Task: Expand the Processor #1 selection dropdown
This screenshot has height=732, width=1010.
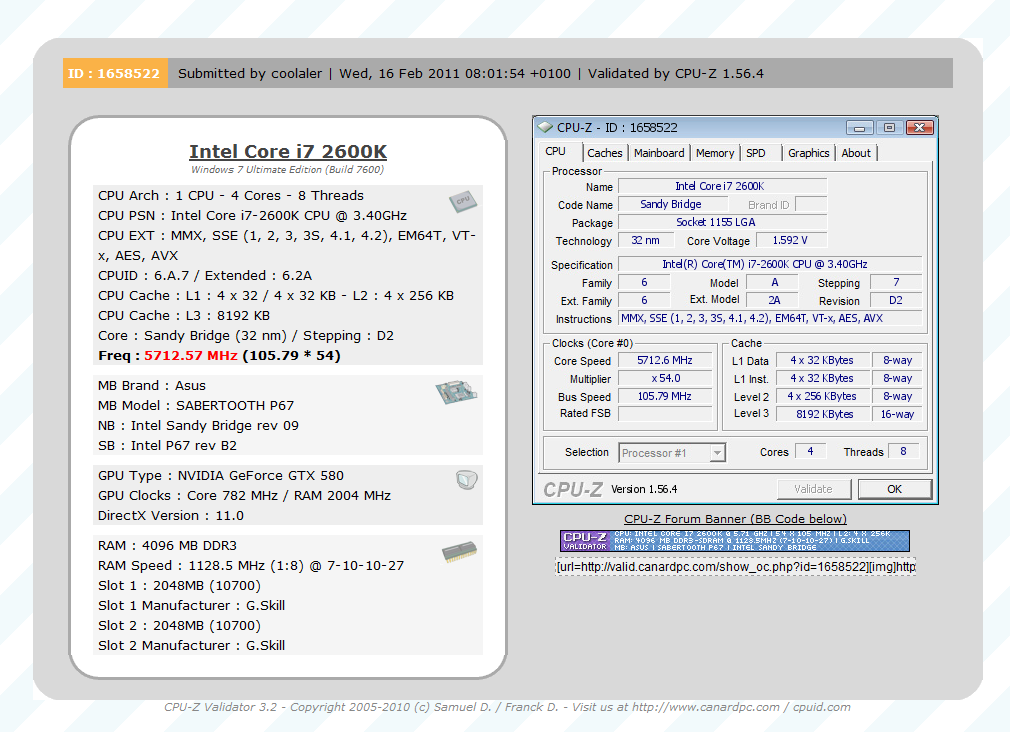Action: click(x=717, y=453)
